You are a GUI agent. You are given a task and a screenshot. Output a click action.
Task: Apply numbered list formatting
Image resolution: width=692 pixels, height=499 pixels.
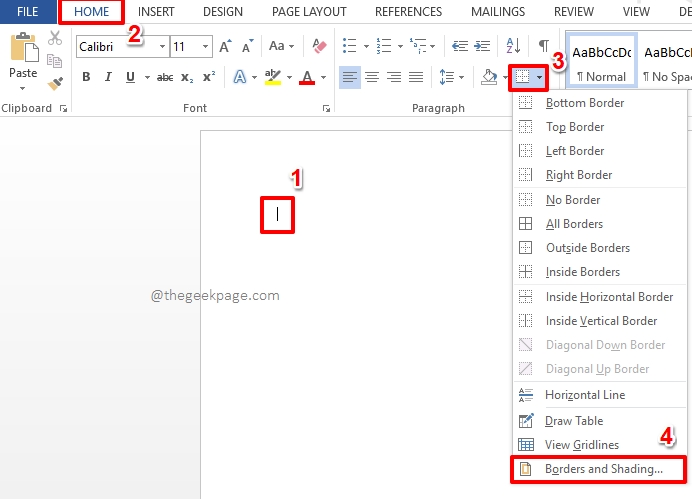(x=384, y=45)
